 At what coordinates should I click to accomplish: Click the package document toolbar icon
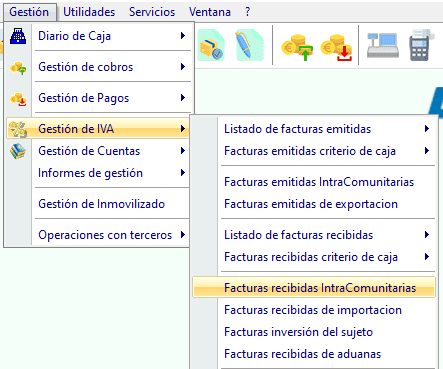pyautogui.click(x=211, y=45)
